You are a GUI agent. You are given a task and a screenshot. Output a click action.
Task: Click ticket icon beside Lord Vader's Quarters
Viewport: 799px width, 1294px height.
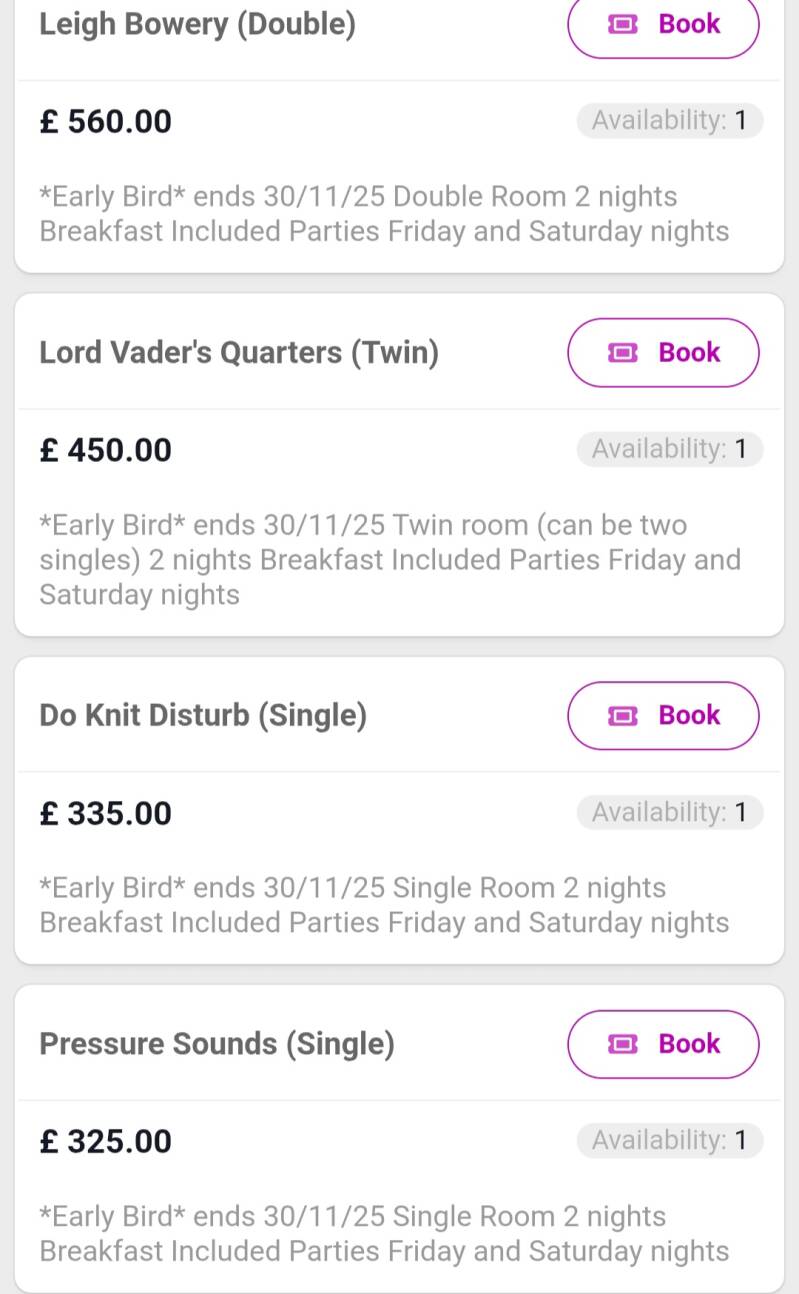[x=623, y=352]
